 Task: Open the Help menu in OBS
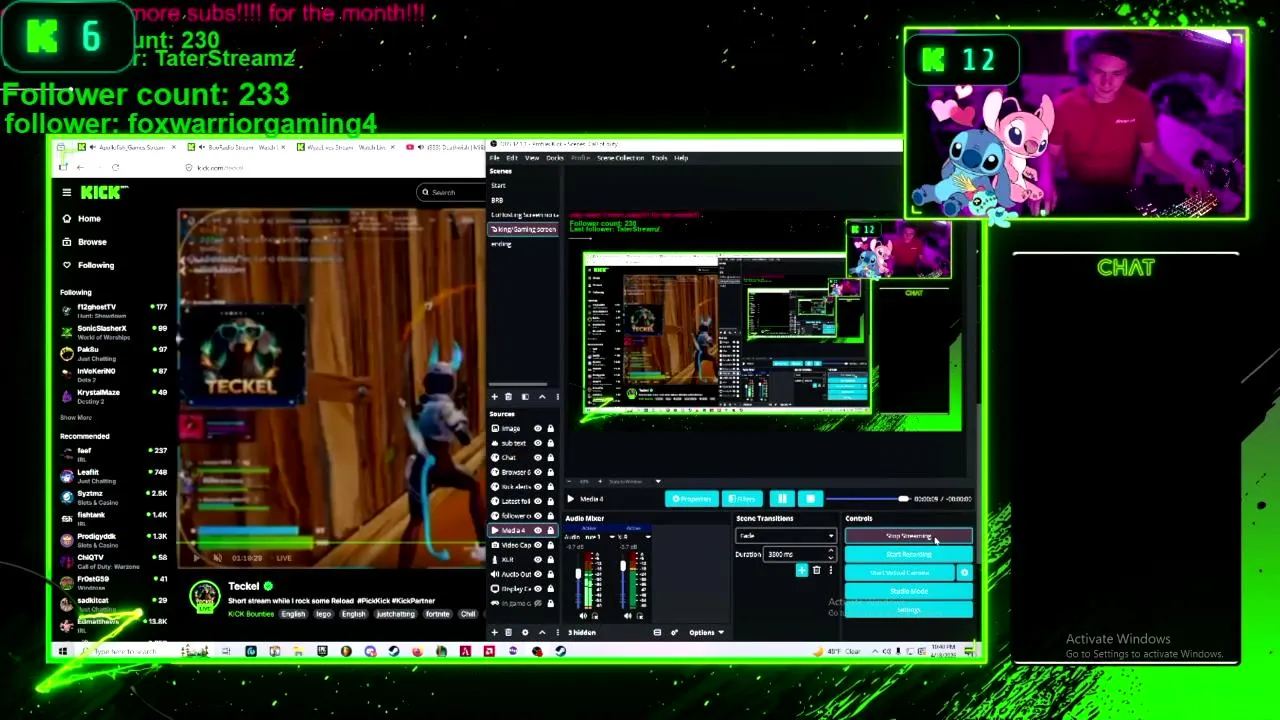681,158
